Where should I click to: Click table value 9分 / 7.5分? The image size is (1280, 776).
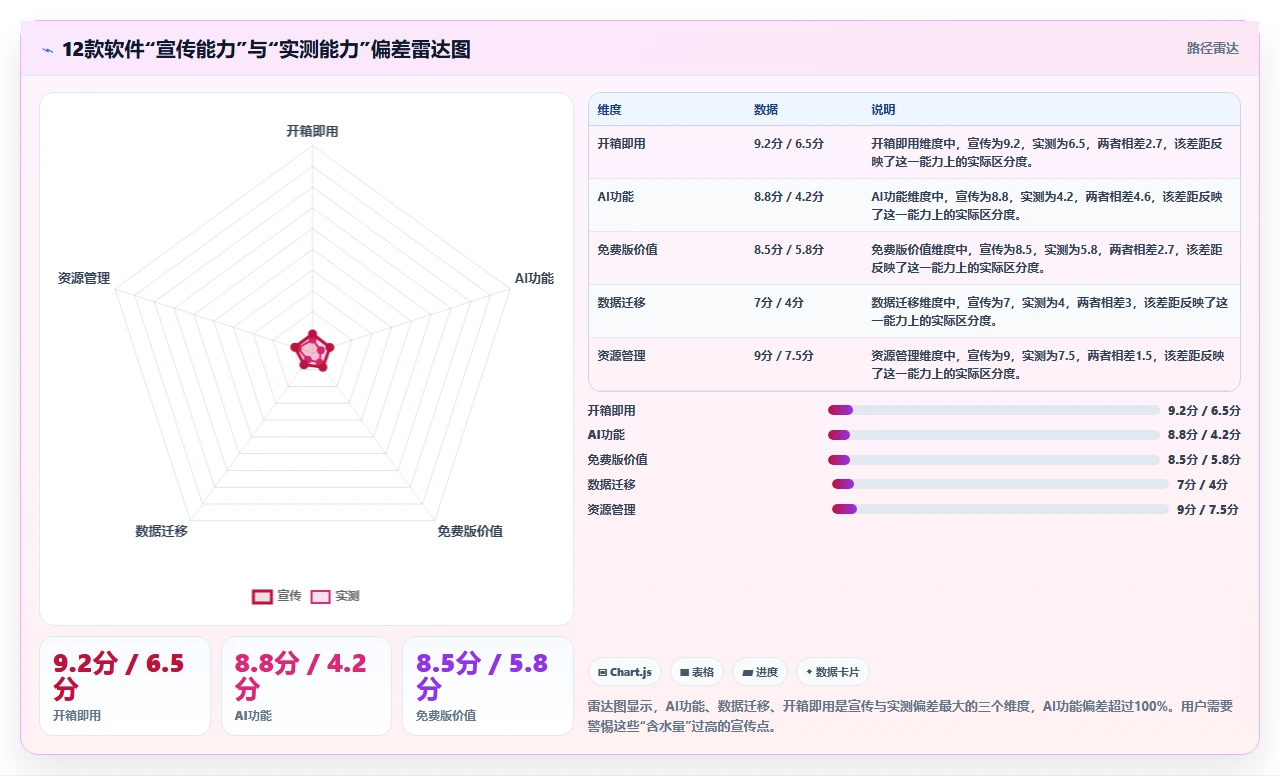point(784,356)
